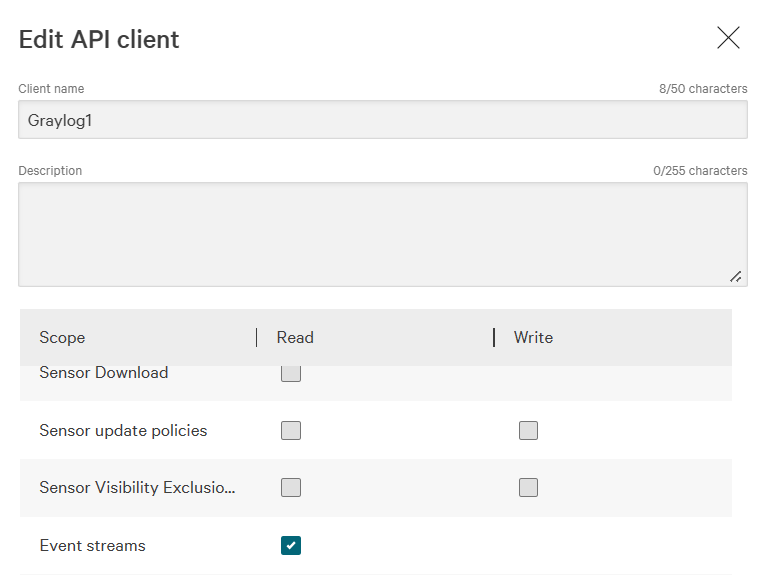
Task: Click the Client name field containing Graylog1
Action: 382,120
